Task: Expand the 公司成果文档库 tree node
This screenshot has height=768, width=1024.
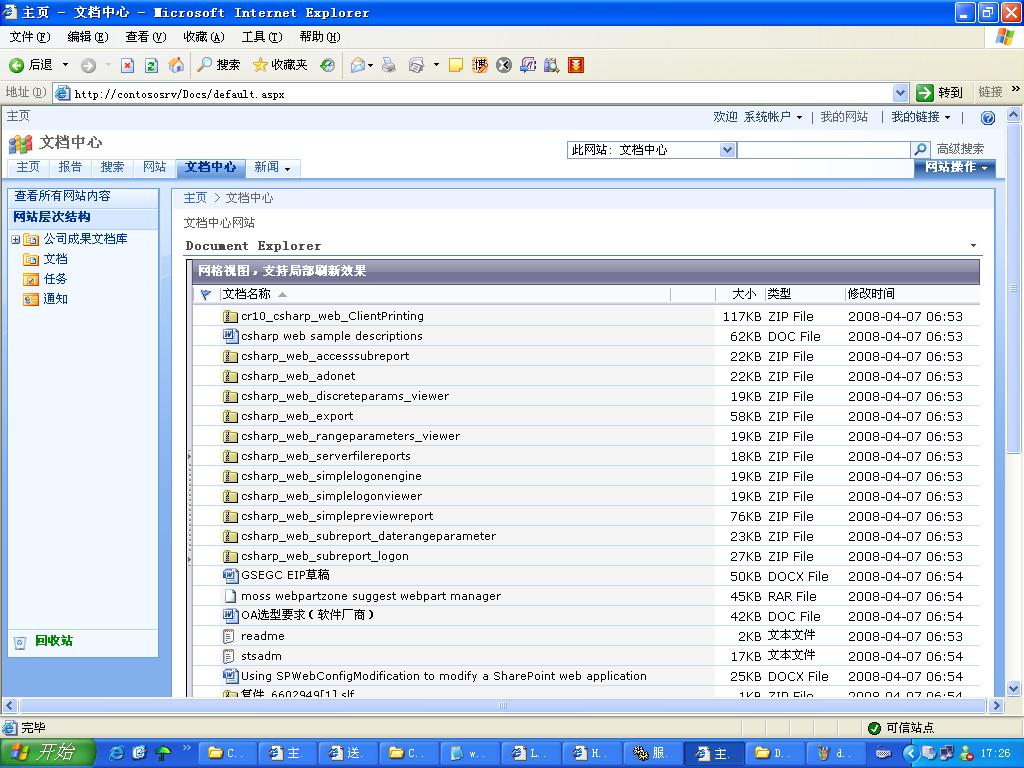Action: coord(16,239)
